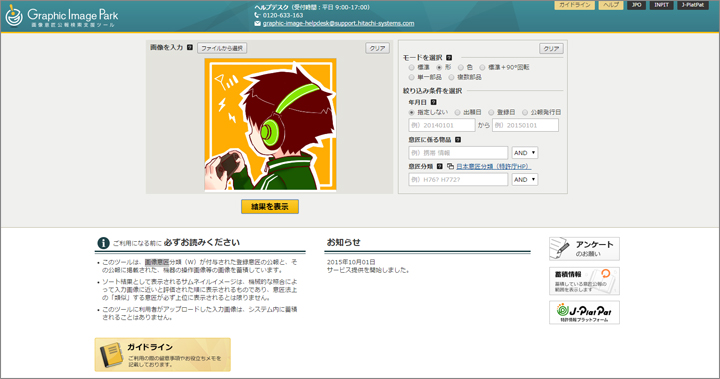Click the 意匠に係る物品 text field
720x379 pixels.
pyautogui.click(x=458, y=153)
